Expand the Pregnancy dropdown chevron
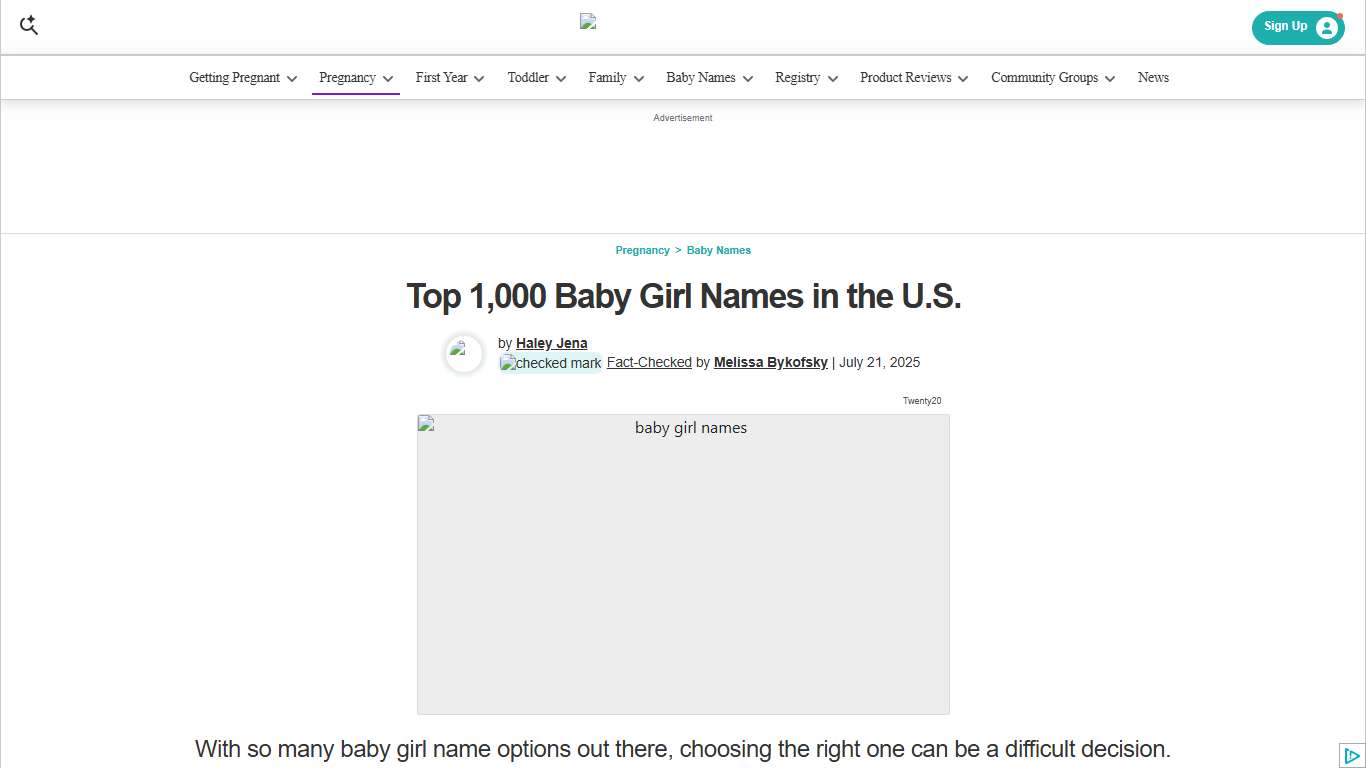This screenshot has height=768, width=1366. pyautogui.click(x=388, y=77)
